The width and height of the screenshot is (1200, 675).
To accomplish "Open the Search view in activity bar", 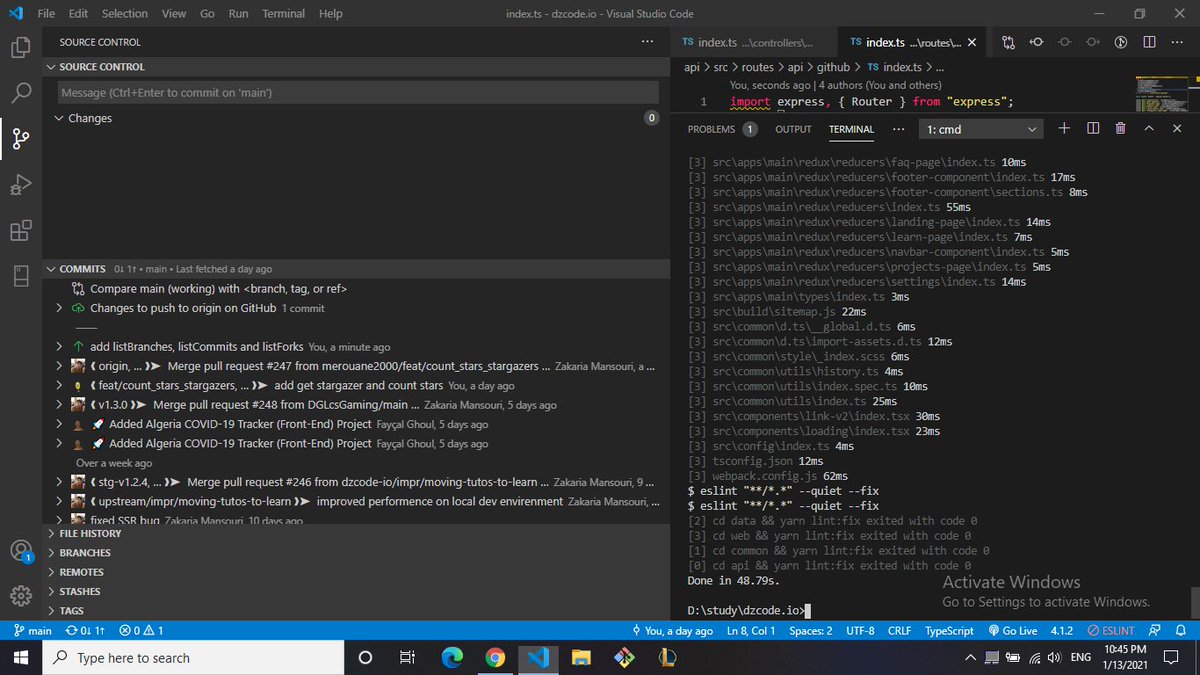I will coord(21,93).
